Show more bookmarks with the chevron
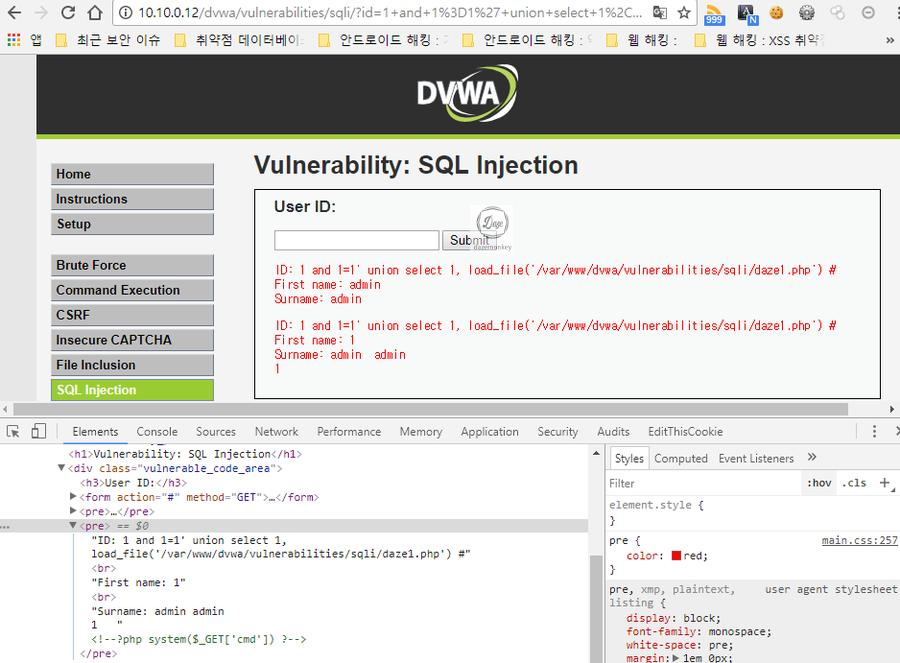Image resolution: width=900 pixels, height=663 pixels. (x=890, y=40)
